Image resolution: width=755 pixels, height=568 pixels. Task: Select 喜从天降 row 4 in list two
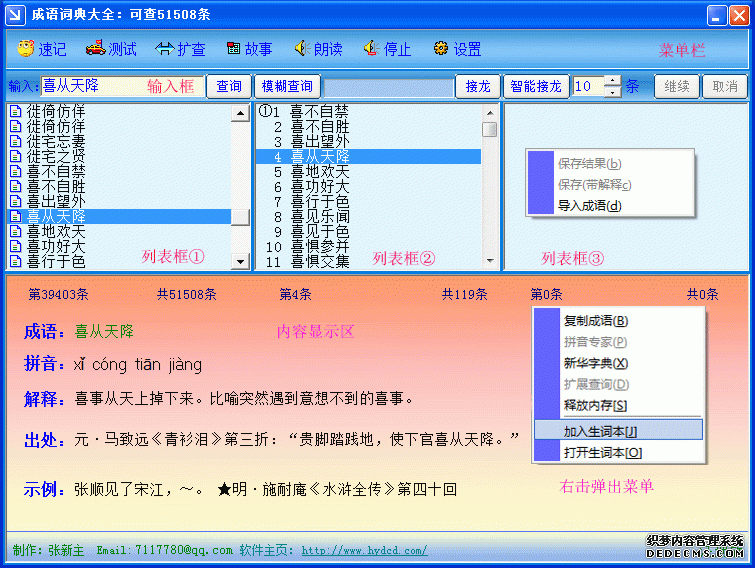point(368,156)
